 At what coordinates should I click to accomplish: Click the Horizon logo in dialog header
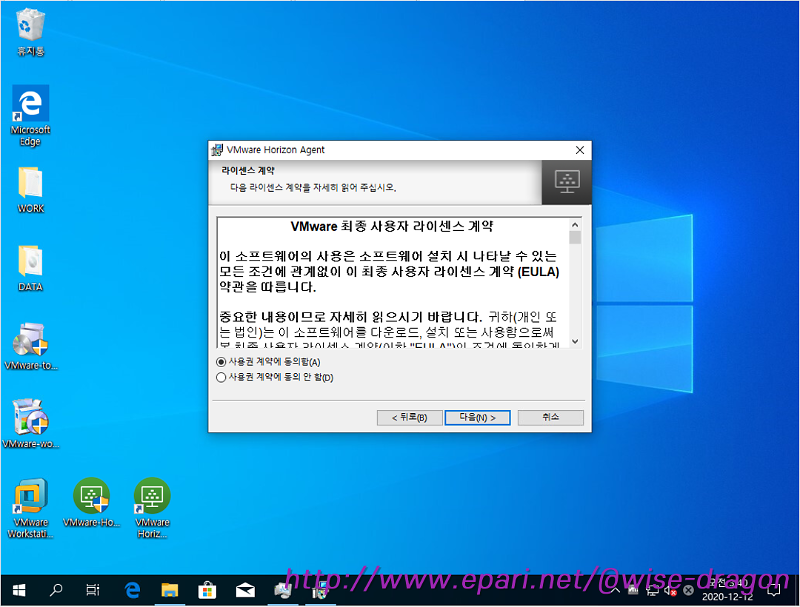coord(567,182)
